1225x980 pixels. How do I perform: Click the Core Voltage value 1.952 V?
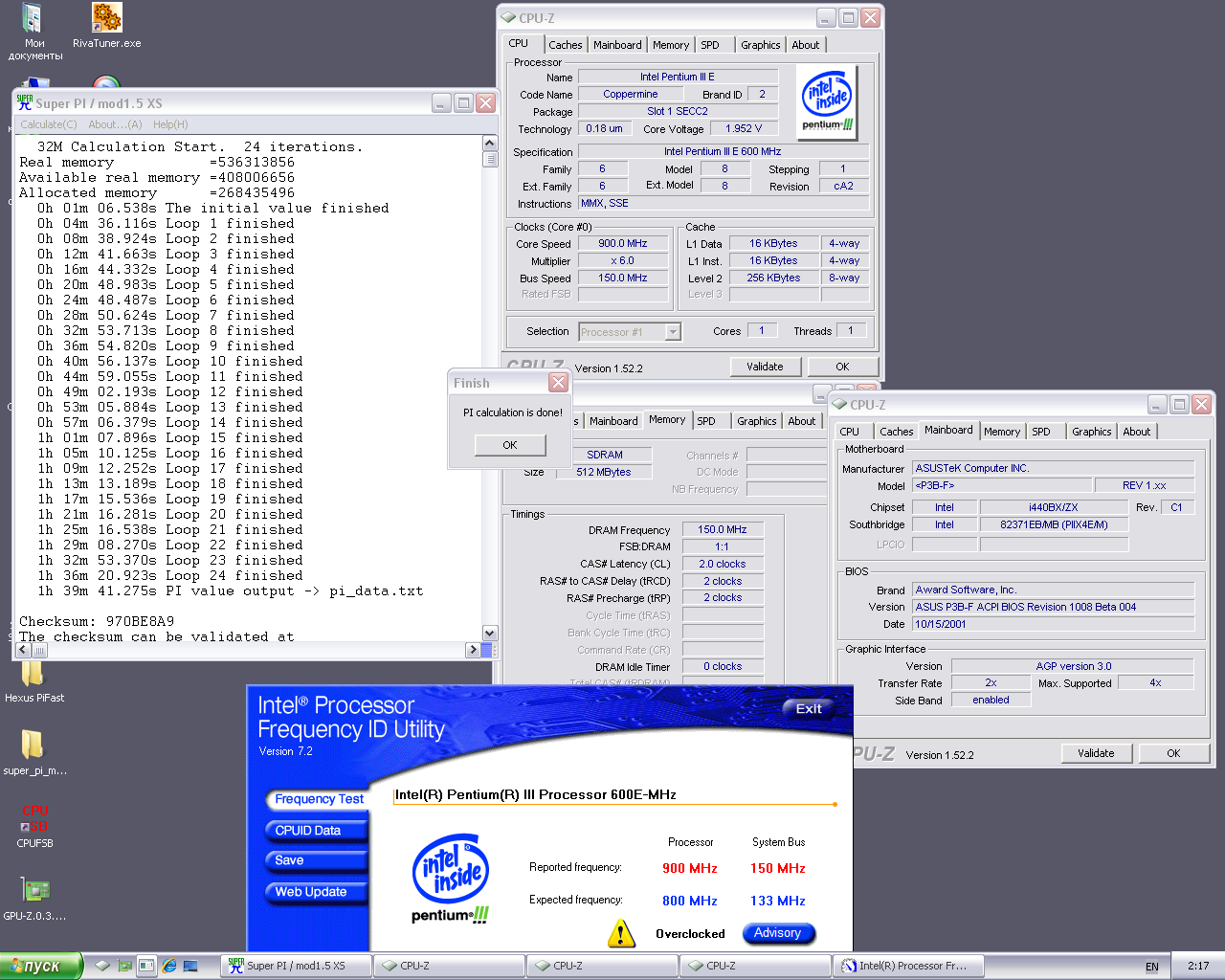click(x=744, y=128)
